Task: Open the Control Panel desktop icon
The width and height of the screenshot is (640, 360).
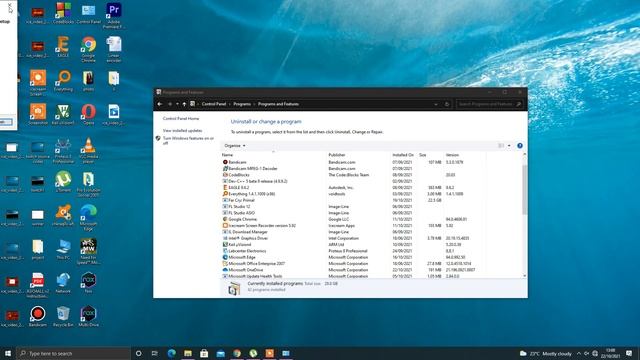Action: click(89, 13)
